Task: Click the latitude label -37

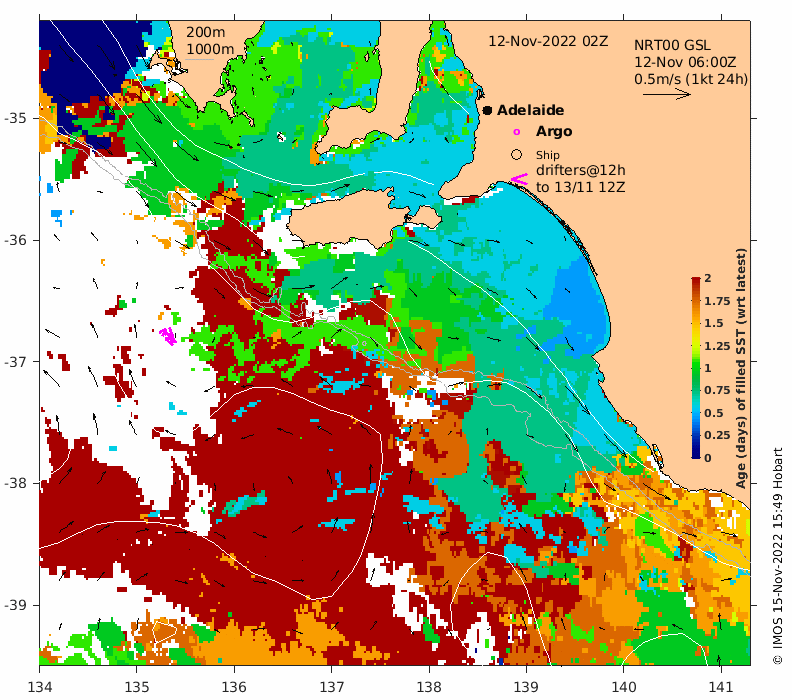Action: 15,362
